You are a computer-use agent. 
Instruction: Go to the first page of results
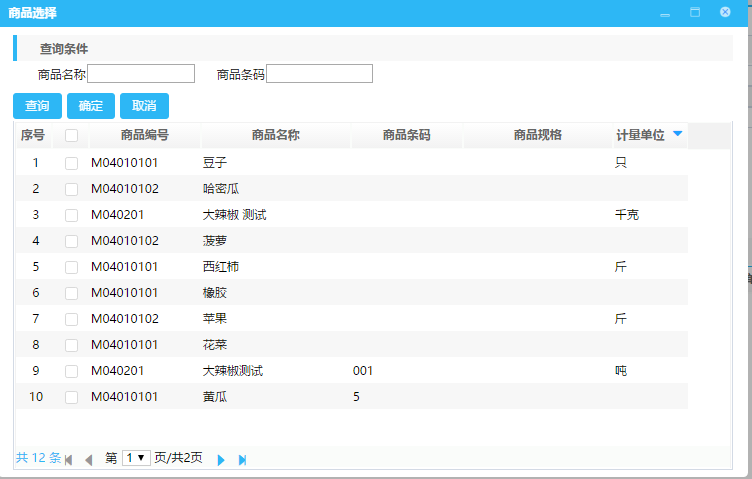pyautogui.click(x=69, y=460)
